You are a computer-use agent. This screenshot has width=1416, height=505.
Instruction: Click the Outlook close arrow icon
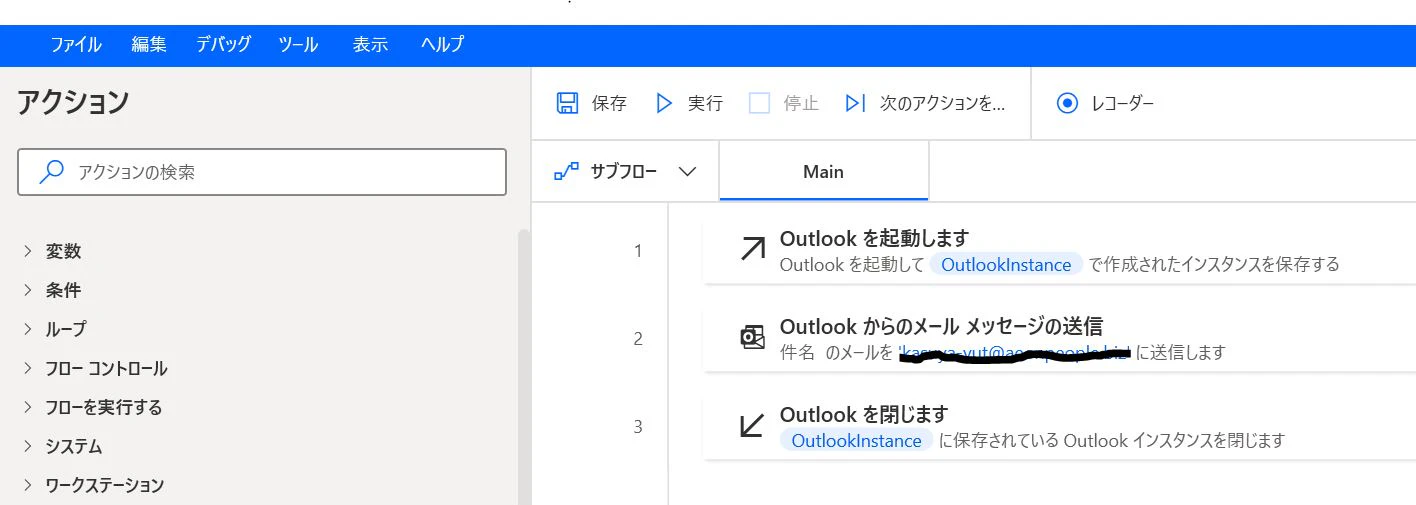752,426
